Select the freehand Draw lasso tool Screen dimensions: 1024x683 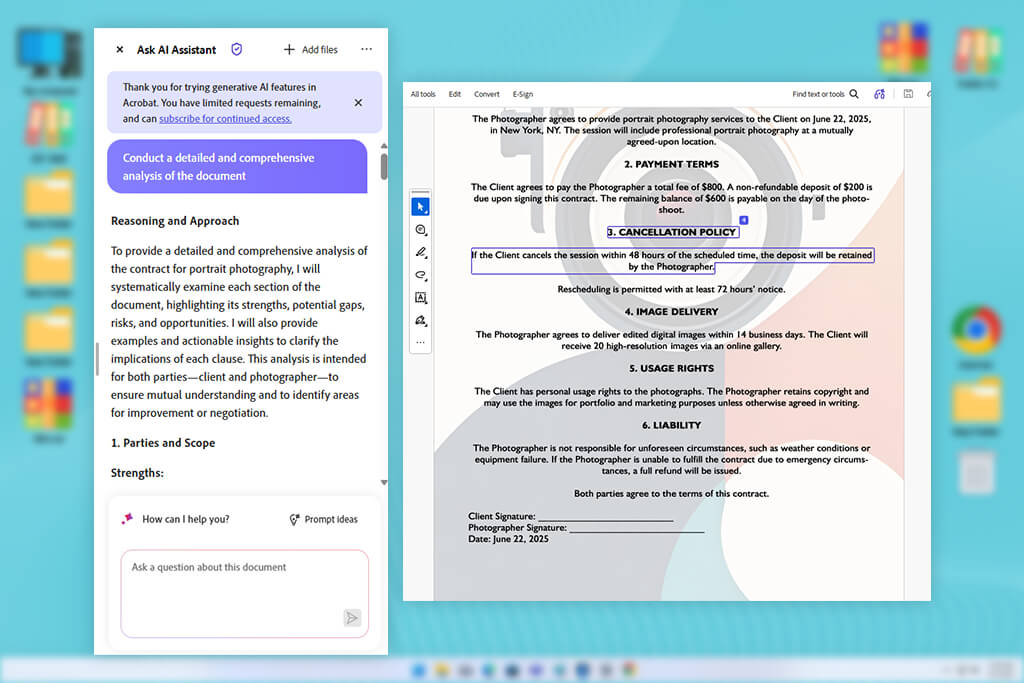pos(421,275)
